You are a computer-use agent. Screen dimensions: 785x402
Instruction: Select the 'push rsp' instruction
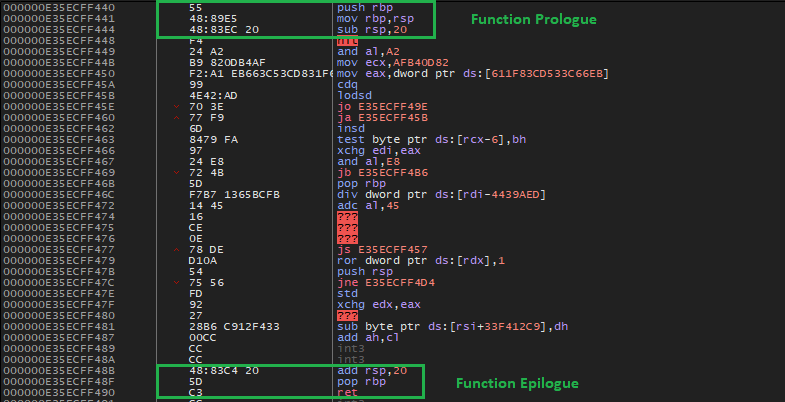coord(365,271)
